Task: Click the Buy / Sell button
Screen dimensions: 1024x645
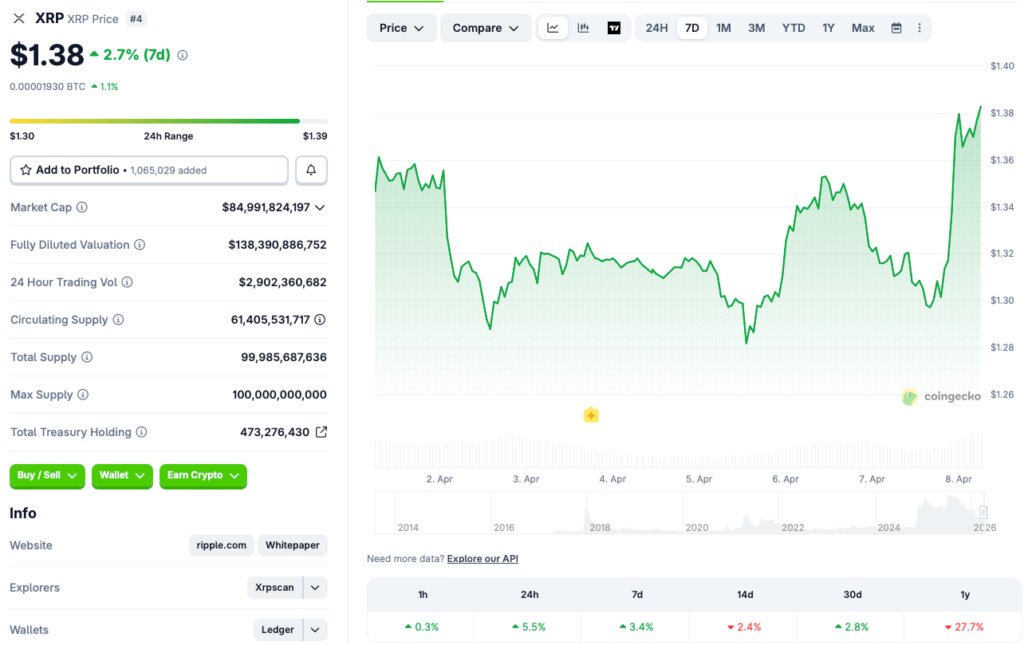Action: pyautogui.click(x=46, y=476)
